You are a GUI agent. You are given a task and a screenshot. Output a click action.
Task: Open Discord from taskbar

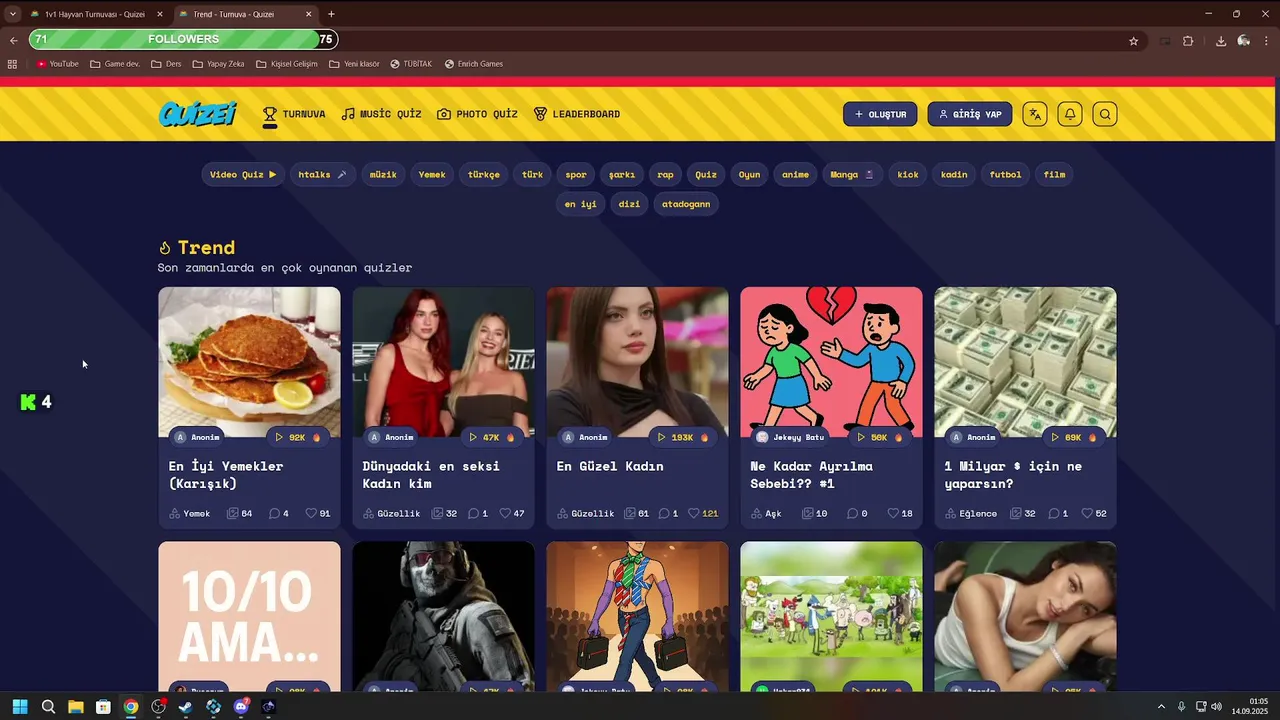[x=241, y=707]
